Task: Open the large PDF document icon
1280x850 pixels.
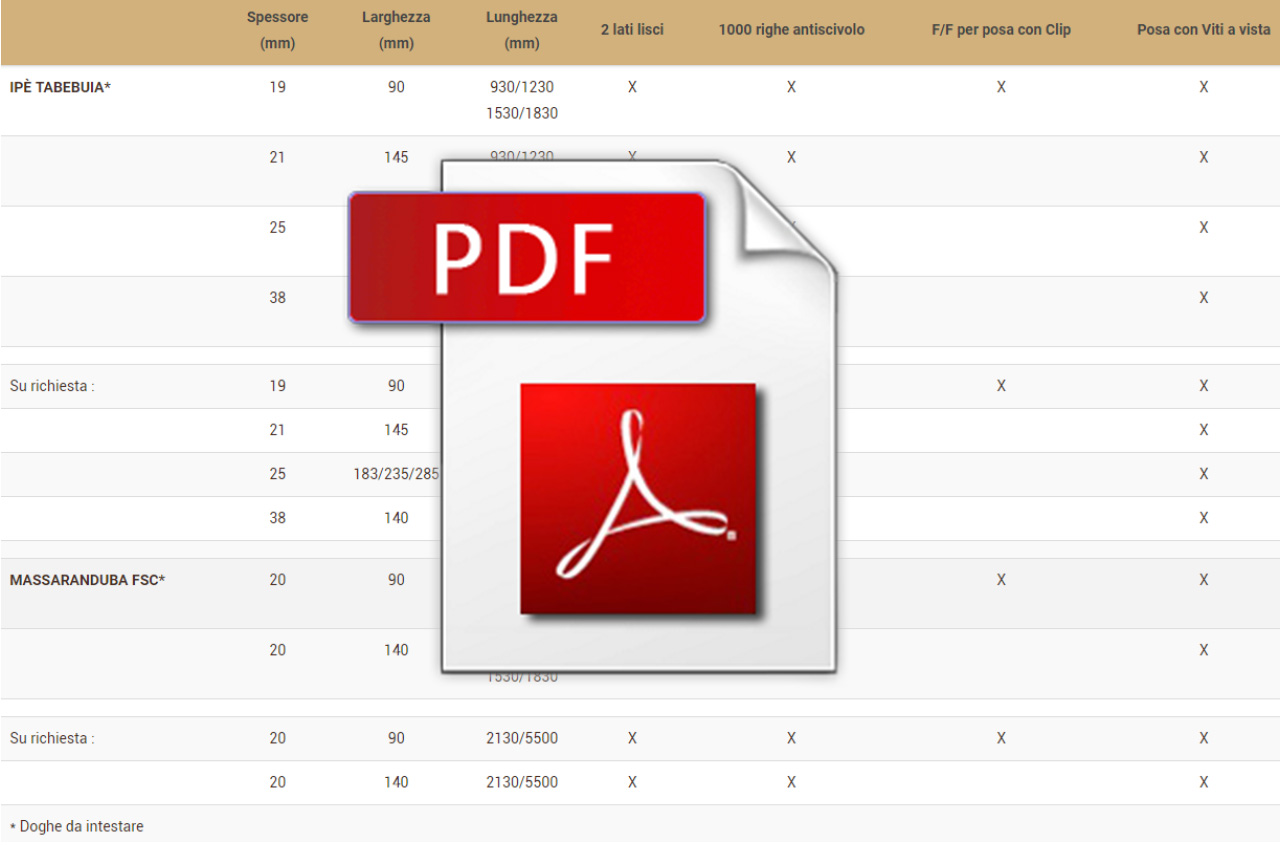Action: coord(592,418)
